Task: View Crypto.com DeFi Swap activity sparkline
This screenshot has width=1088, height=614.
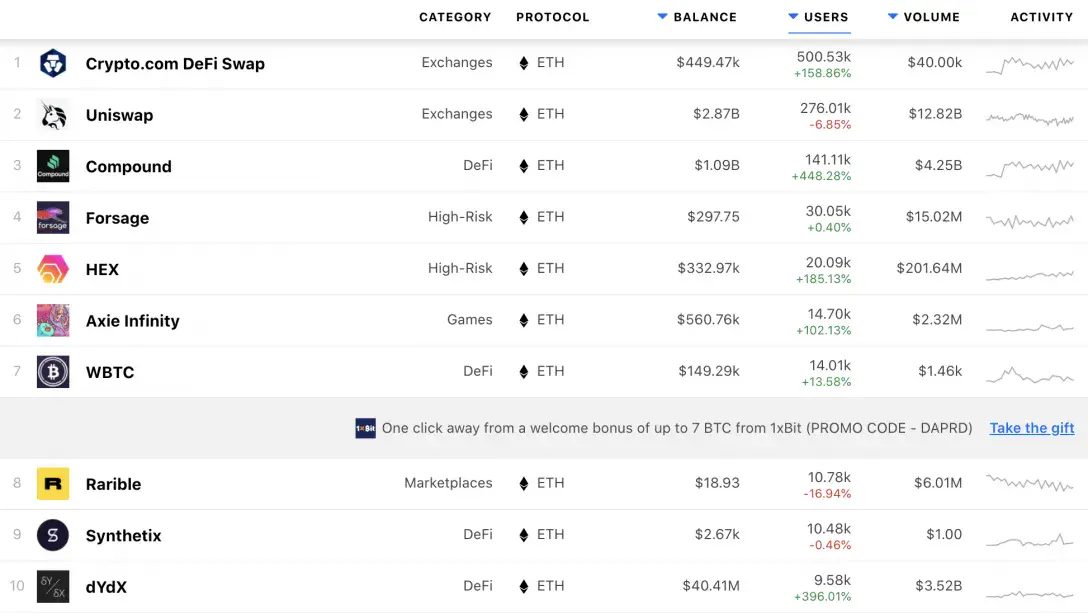Action: tap(1030, 65)
